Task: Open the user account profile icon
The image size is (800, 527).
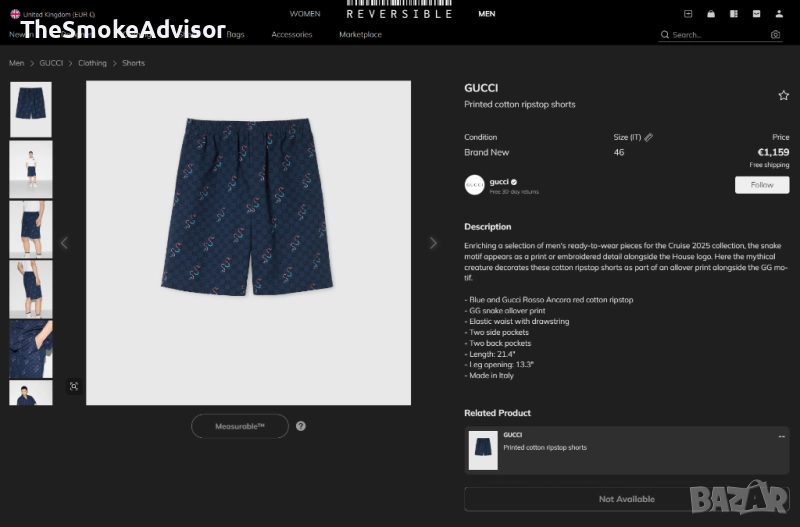Action: click(x=779, y=14)
